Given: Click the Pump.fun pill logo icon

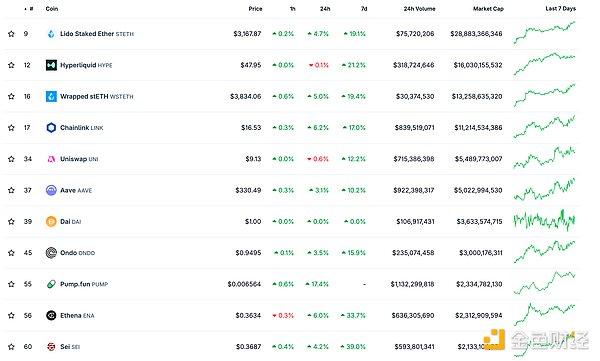Looking at the screenshot, I should click(x=51, y=284).
